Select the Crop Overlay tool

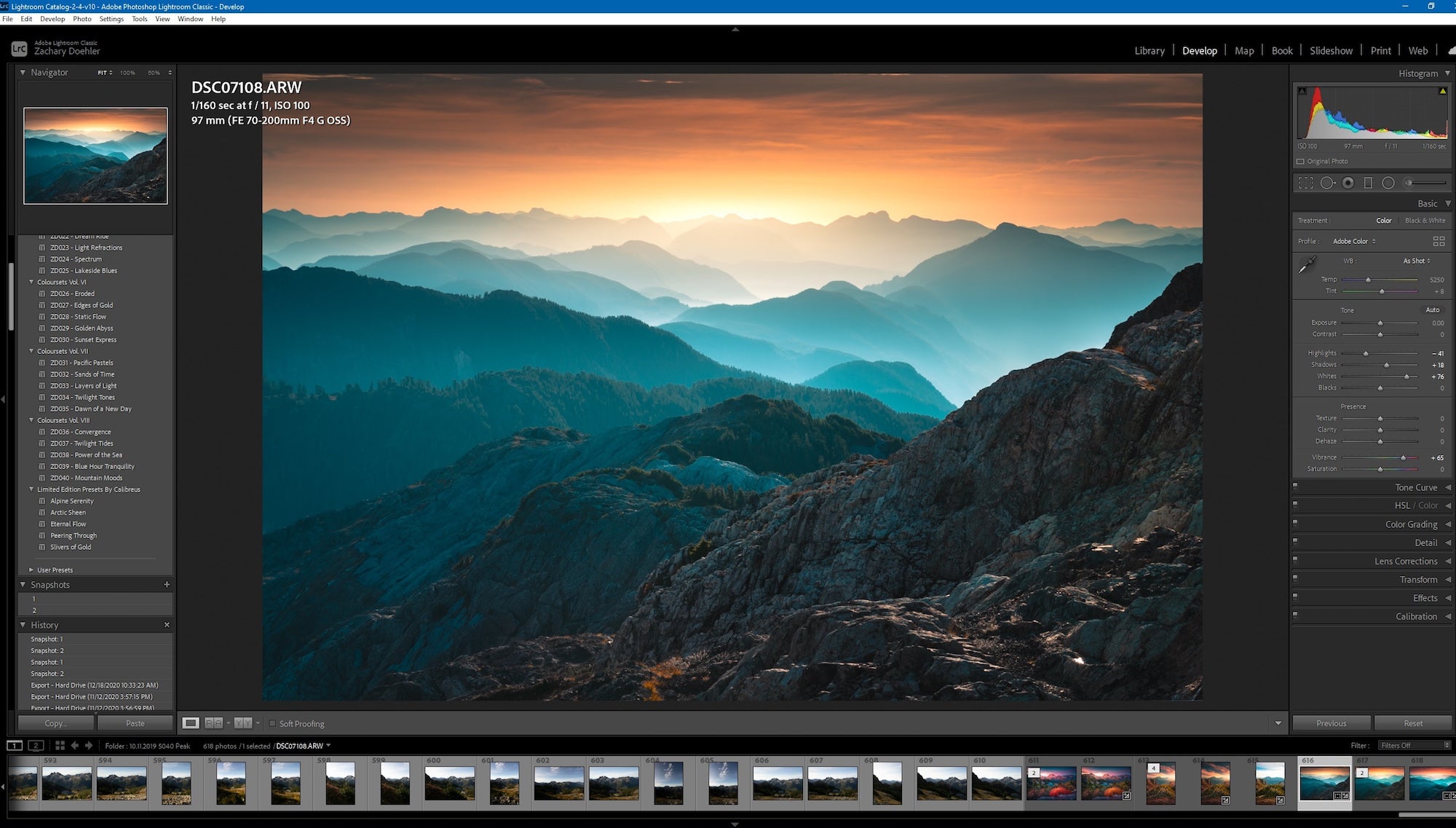point(1306,184)
